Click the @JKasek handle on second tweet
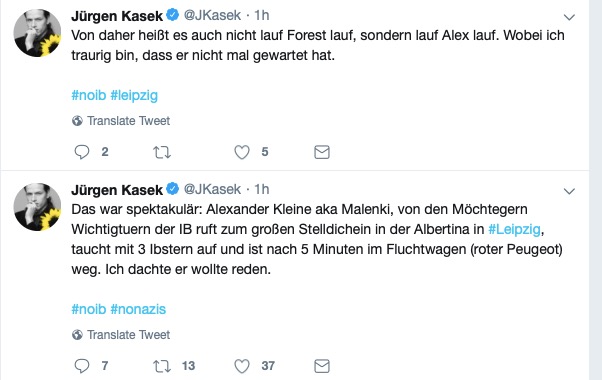The image size is (602, 380). 212,189
